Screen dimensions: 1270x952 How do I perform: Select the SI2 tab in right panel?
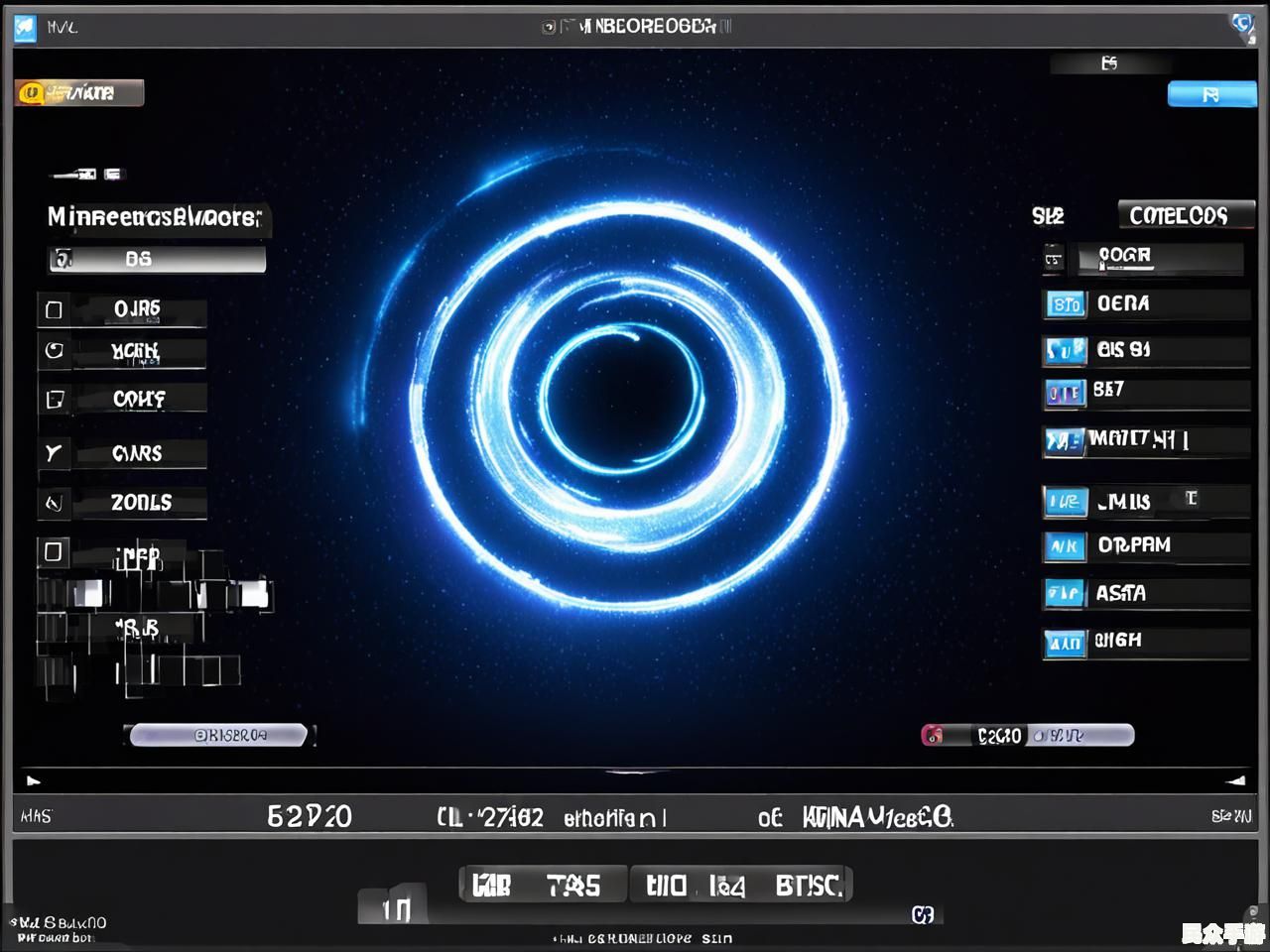1048,216
